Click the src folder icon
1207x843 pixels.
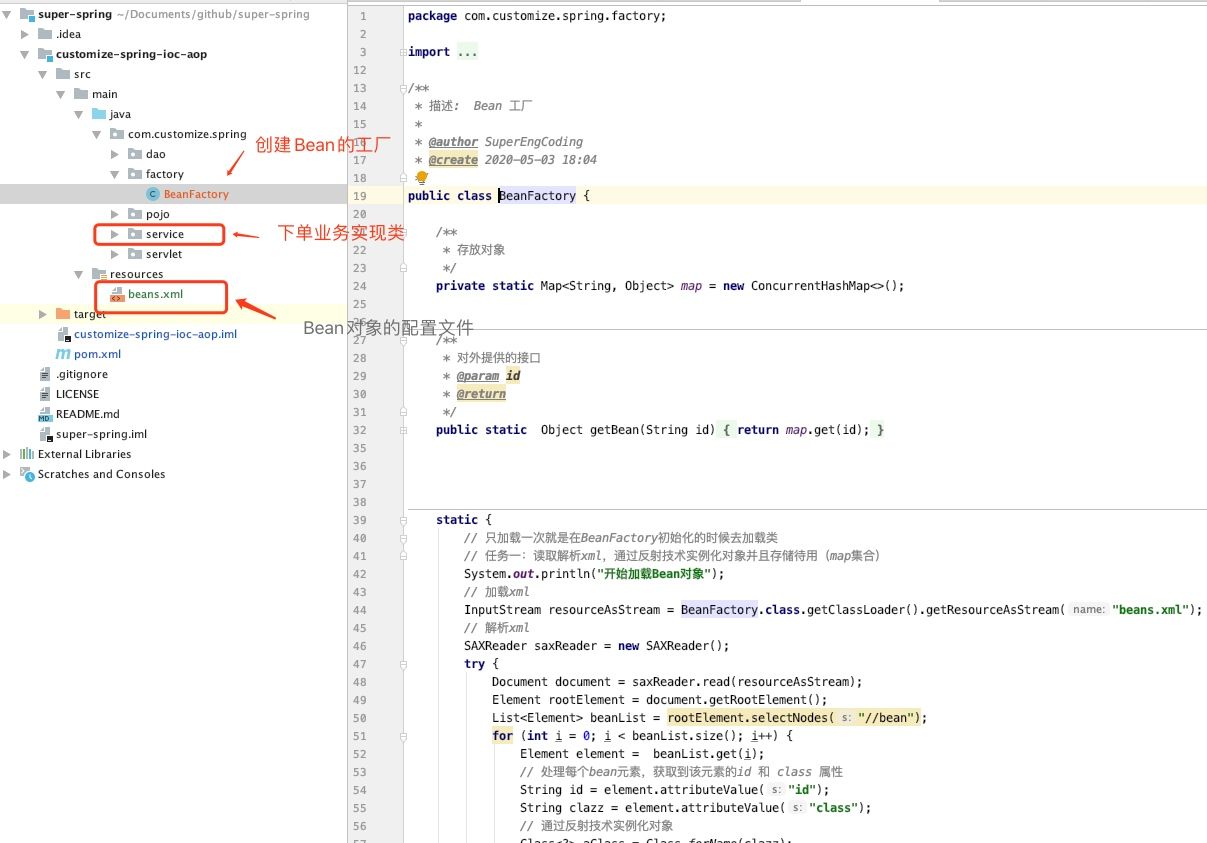click(x=63, y=74)
